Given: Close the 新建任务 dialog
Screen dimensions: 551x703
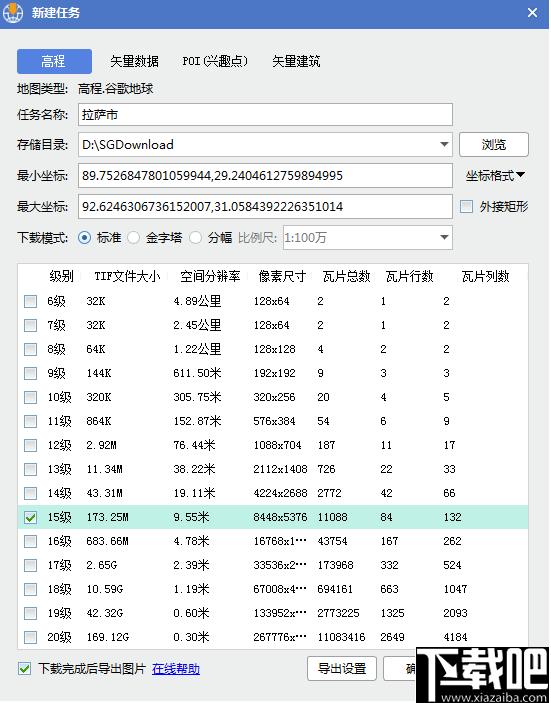Looking at the screenshot, I should coord(532,13).
